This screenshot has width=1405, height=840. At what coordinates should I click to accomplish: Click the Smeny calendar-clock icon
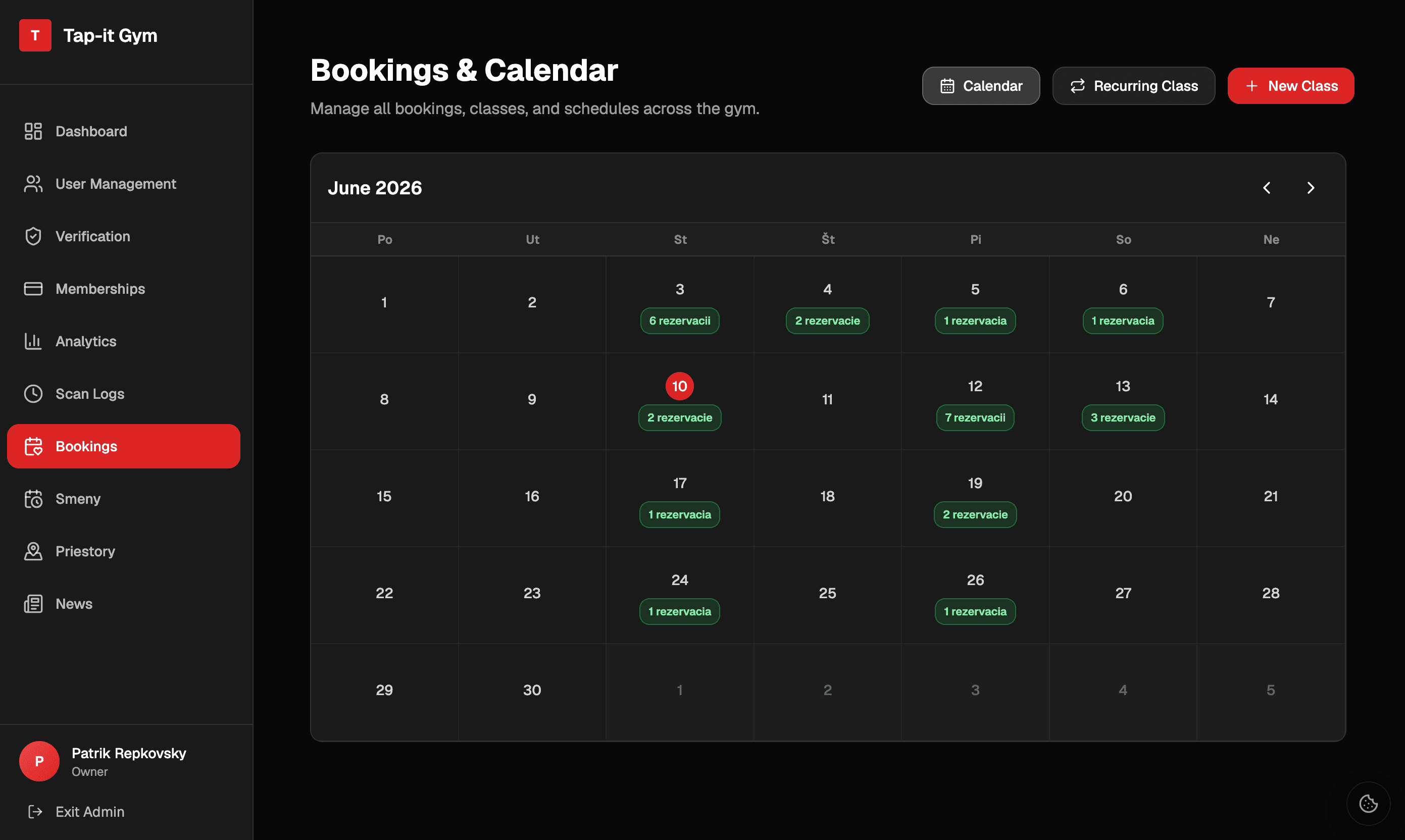tap(33, 499)
